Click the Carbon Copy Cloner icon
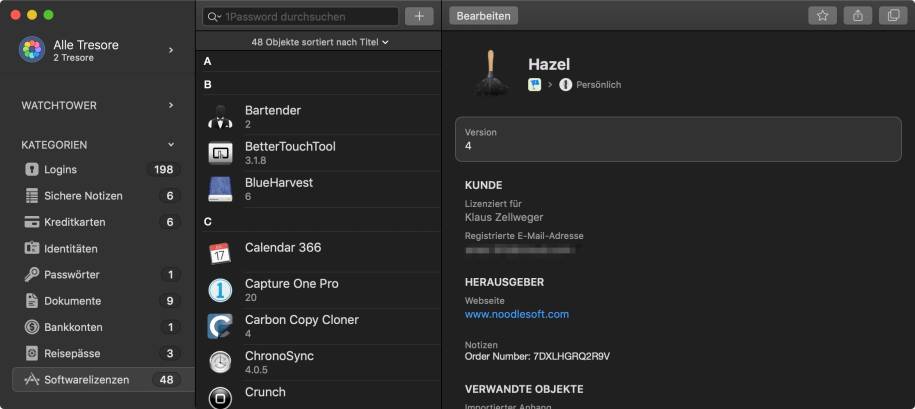 point(220,326)
